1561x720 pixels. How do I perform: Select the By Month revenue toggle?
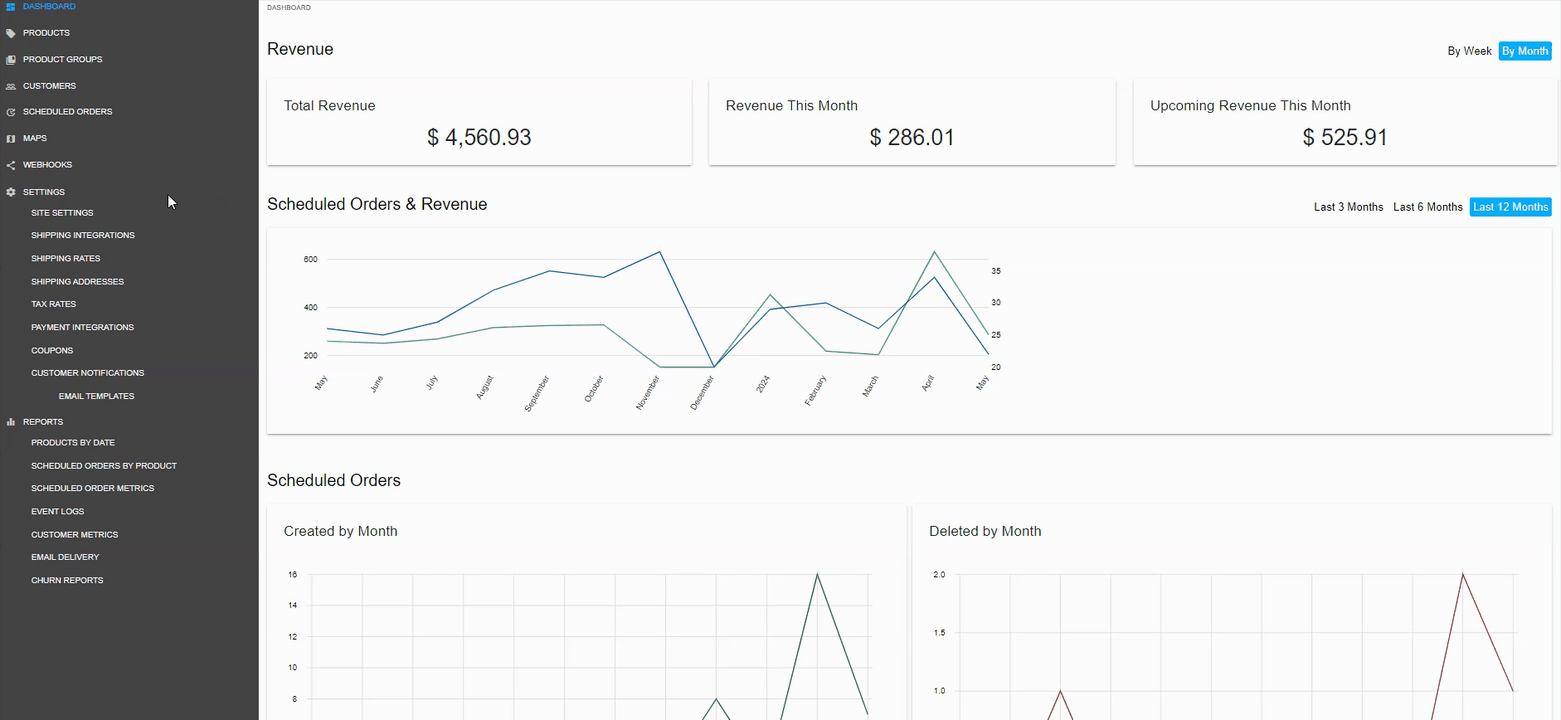click(x=1525, y=51)
